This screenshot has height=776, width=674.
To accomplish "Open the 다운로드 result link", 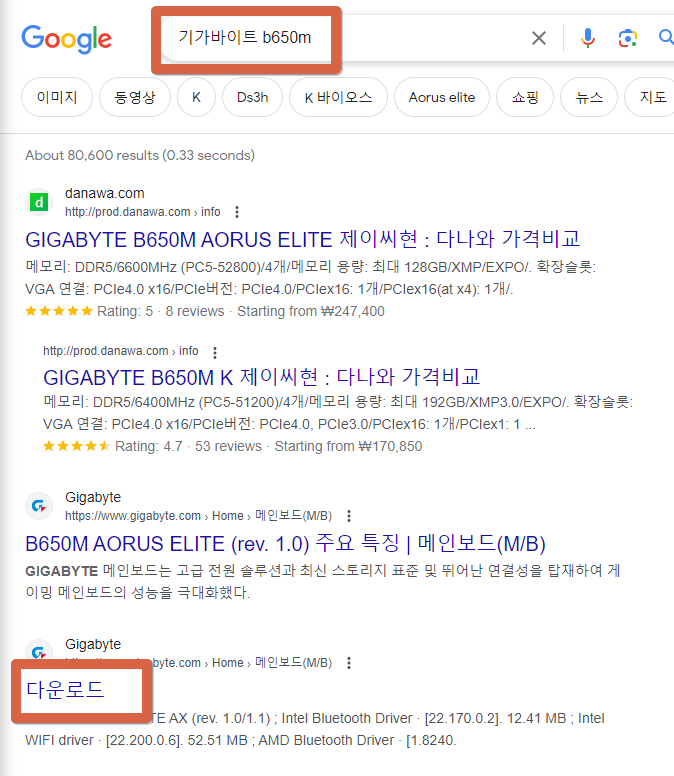I will pyautogui.click(x=65, y=689).
